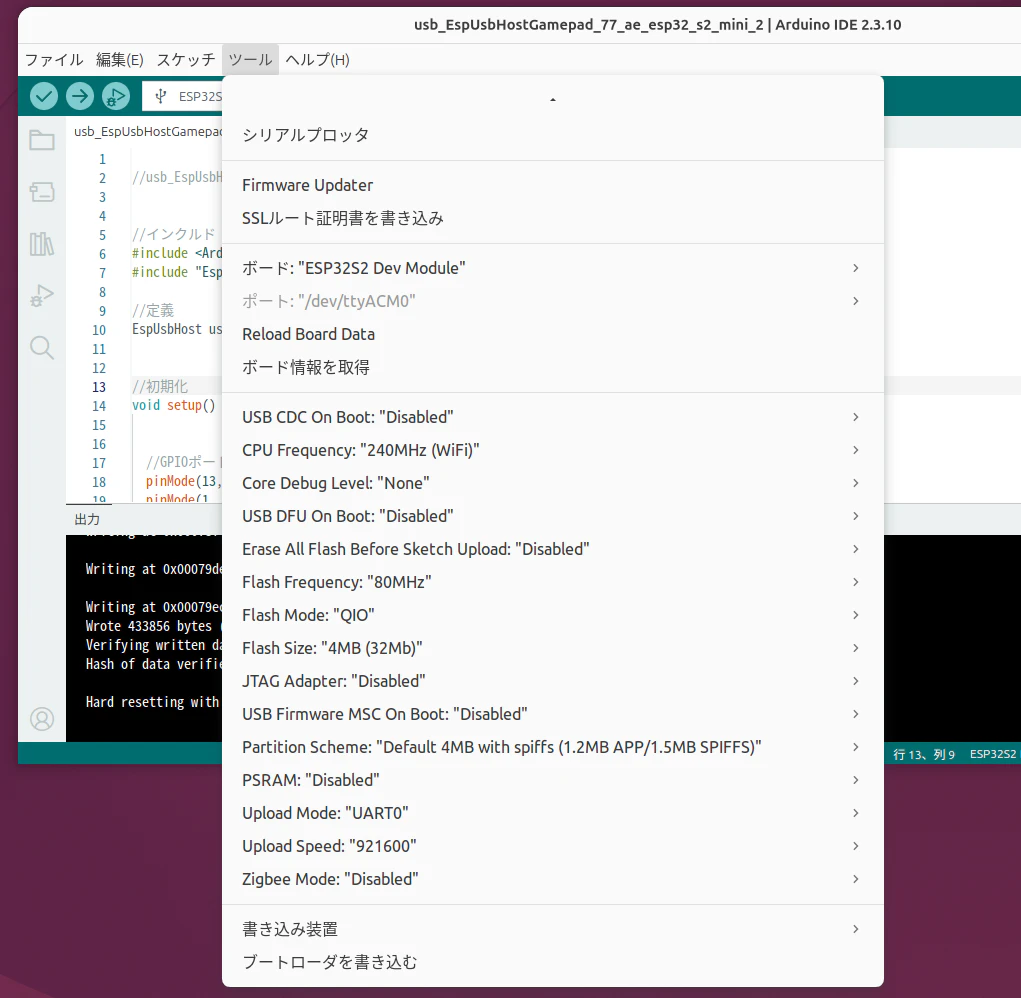This screenshot has width=1021, height=998.
Task: Expand Flash Mode "QIO" submenu
Action: (552, 615)
